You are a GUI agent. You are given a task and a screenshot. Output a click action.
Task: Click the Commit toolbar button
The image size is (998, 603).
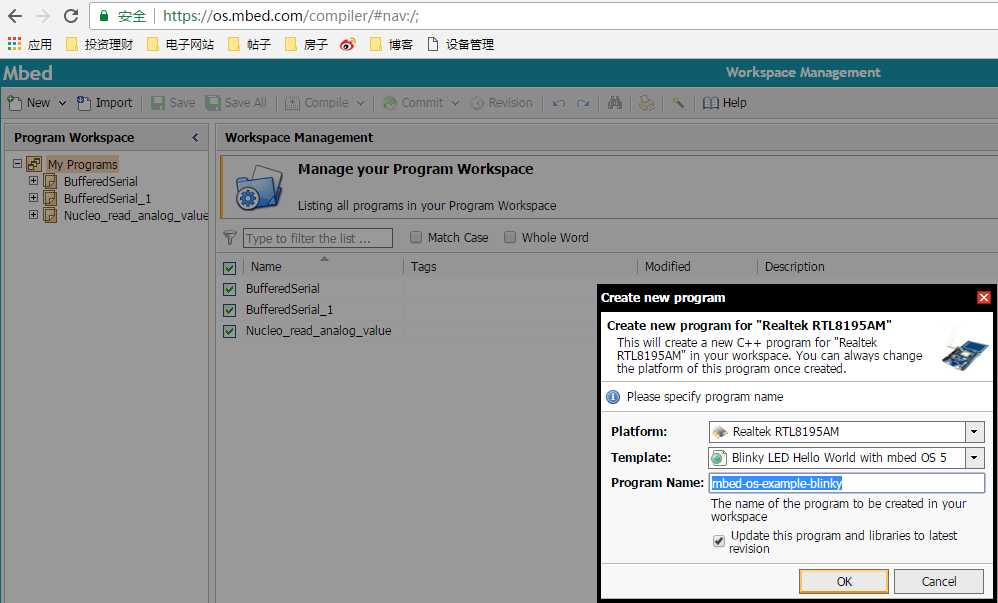click(413, 103)
